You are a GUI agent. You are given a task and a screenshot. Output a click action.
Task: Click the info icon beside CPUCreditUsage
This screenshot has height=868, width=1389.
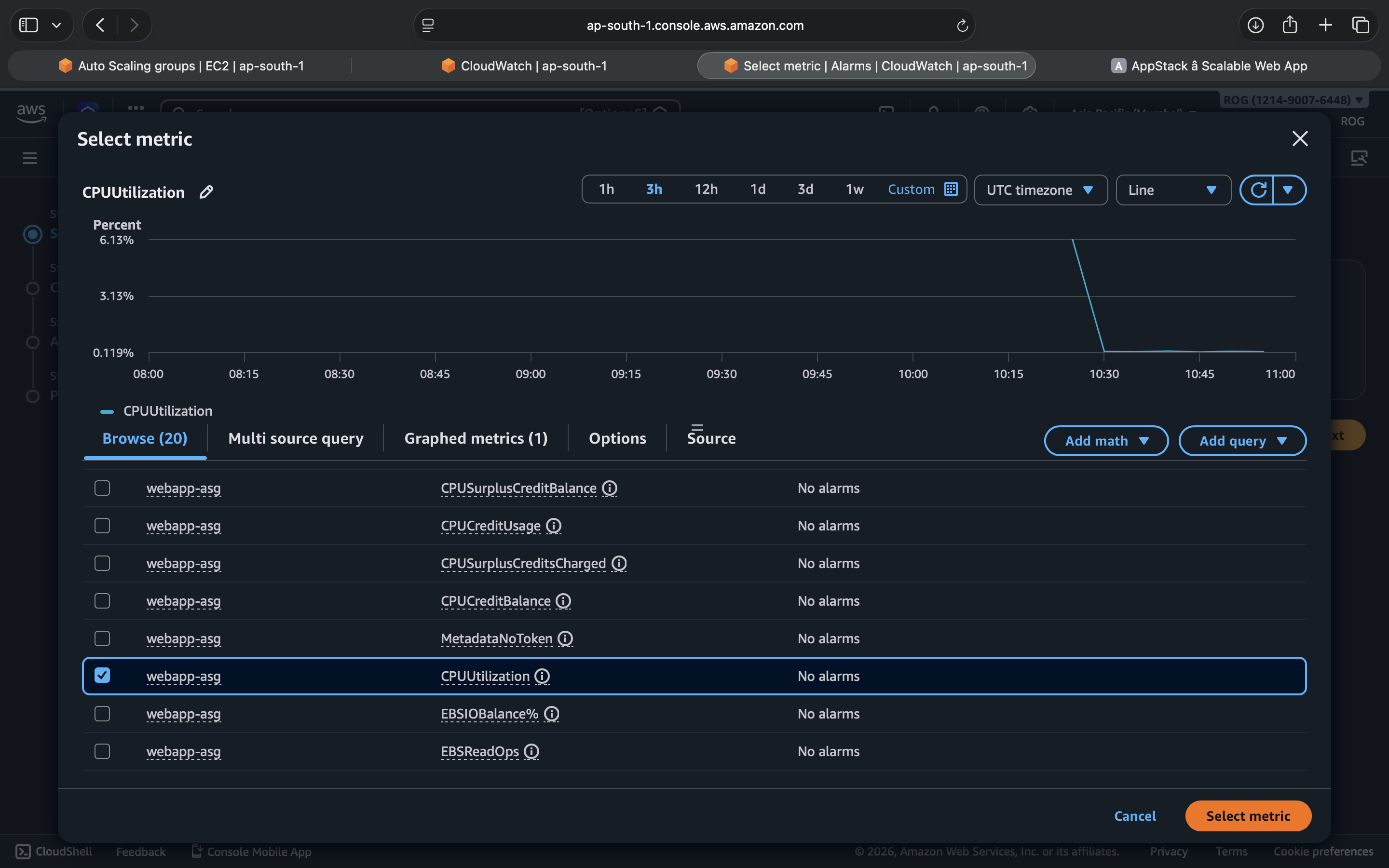point(553,526)
